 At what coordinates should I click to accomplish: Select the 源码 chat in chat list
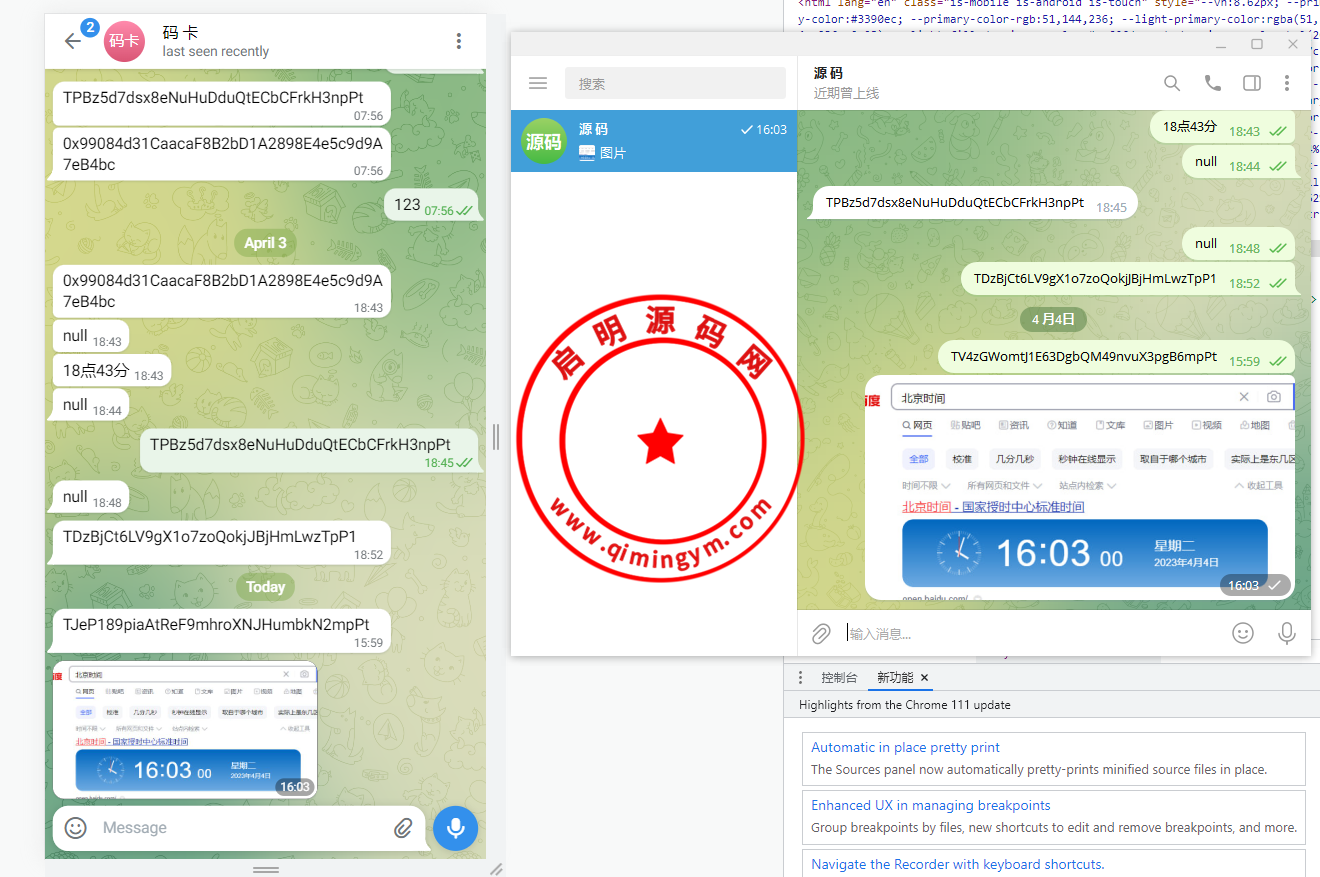pos(654,141)
